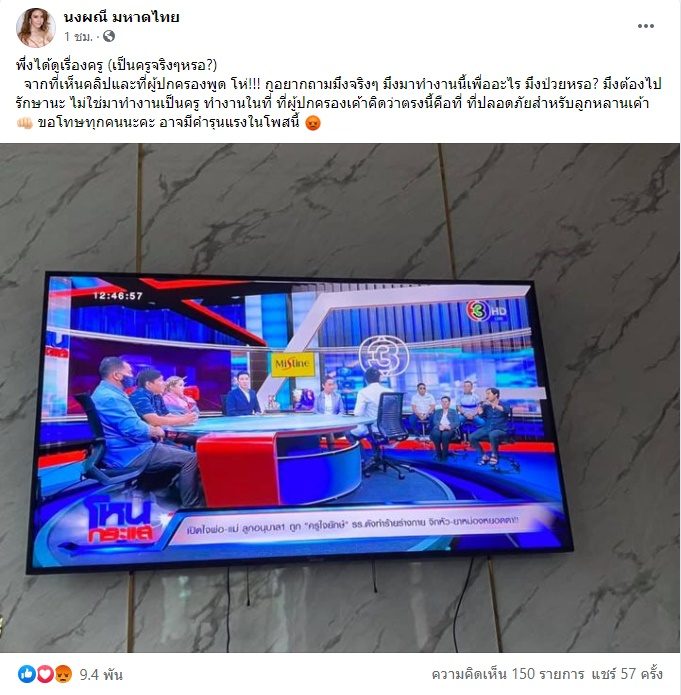This screenshot has height=695, width=681.
Task: Click the โหนกระแส show logo in photo
Action: pyautogui.click(x=120, y=521)
